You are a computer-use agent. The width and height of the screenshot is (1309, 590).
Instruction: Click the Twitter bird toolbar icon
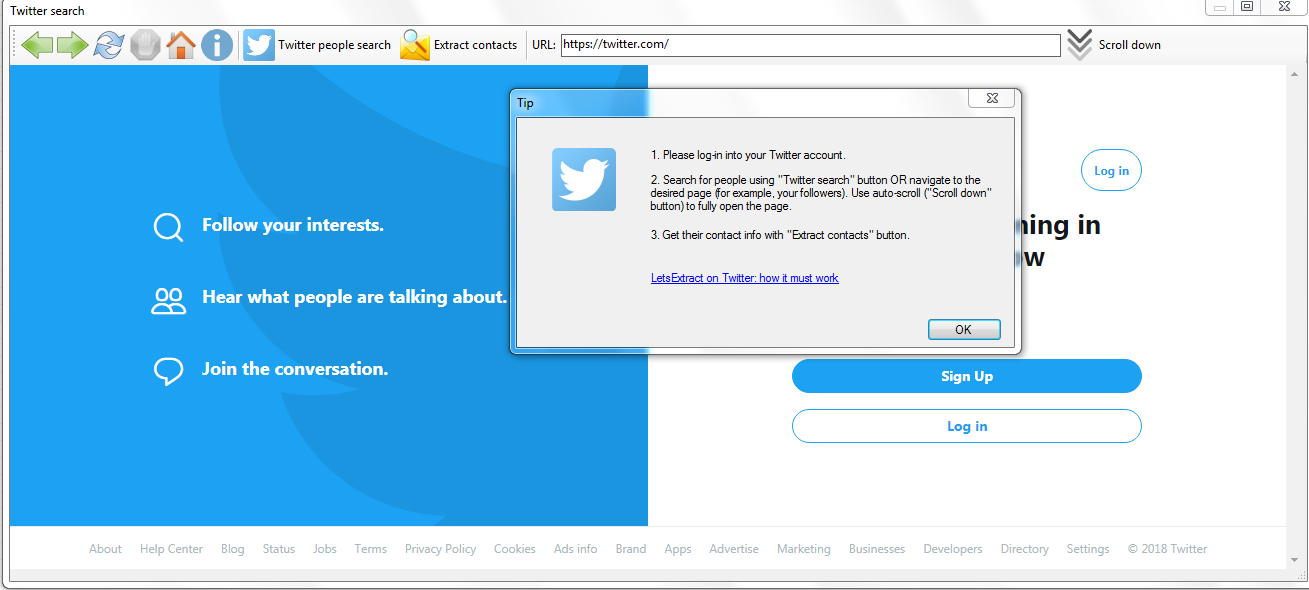click(x=259, y=45)
